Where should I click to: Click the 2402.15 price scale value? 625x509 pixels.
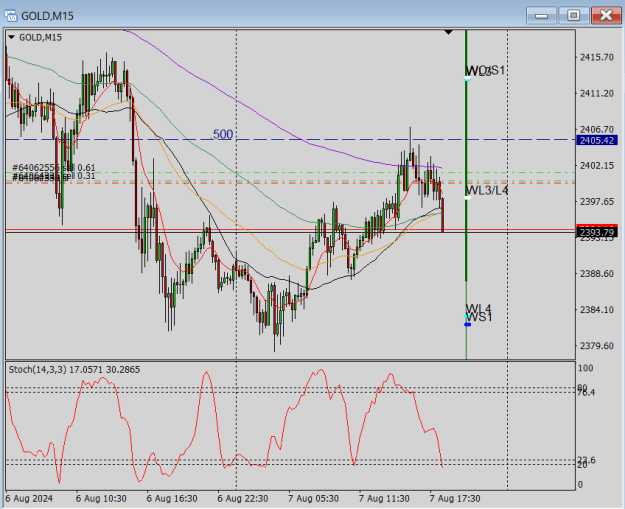pyautogui.click(x=597, y=165)
